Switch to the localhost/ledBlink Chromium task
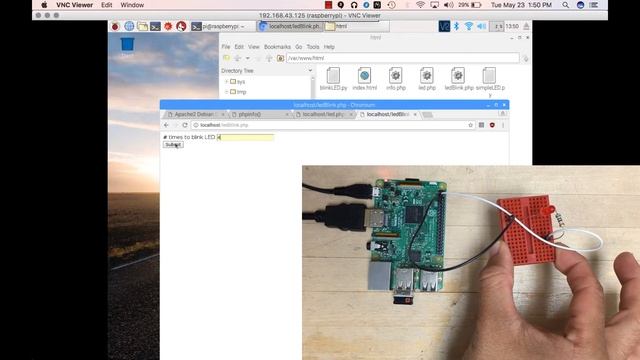 (290, 27)
